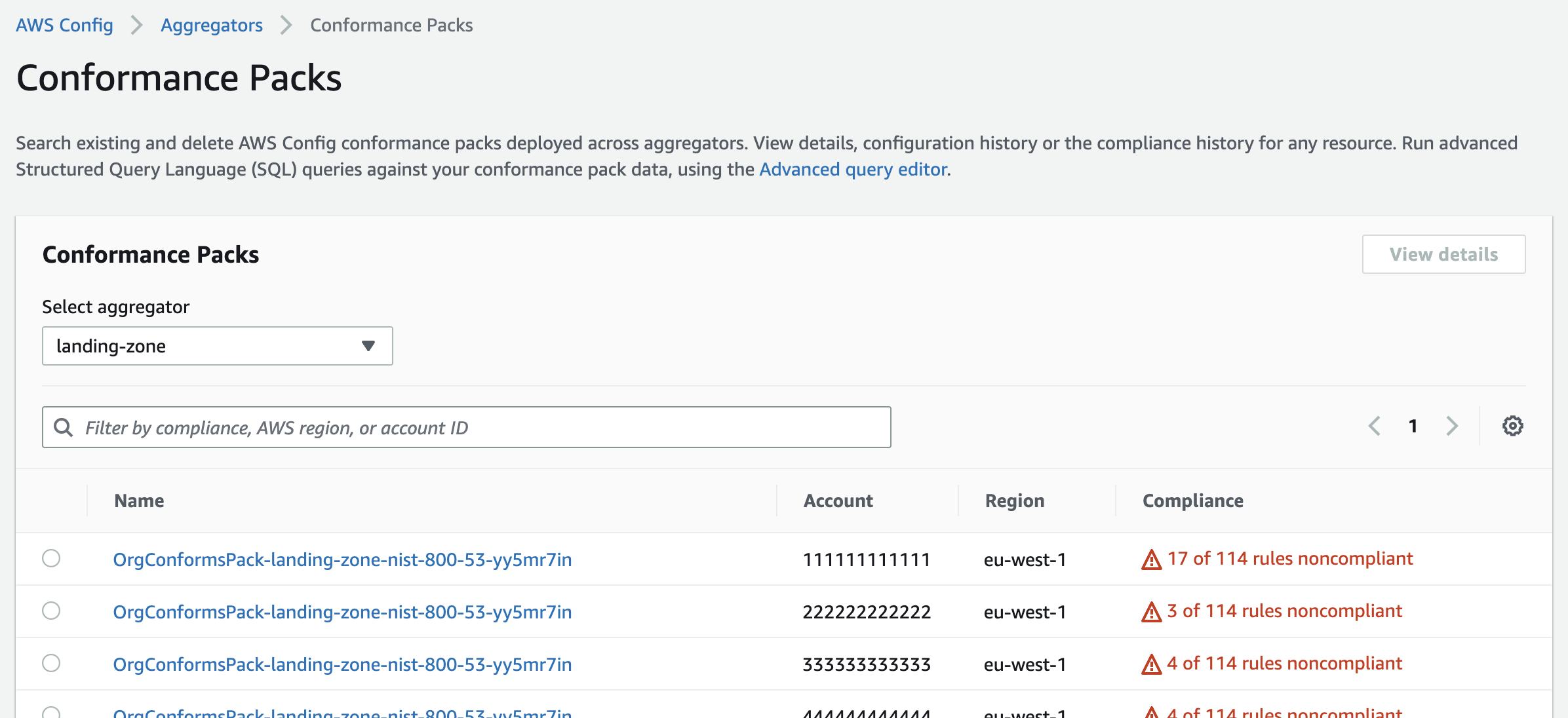Go to next page arrow
Screen dimensions: 1568x718
(x=1452, y=426)
